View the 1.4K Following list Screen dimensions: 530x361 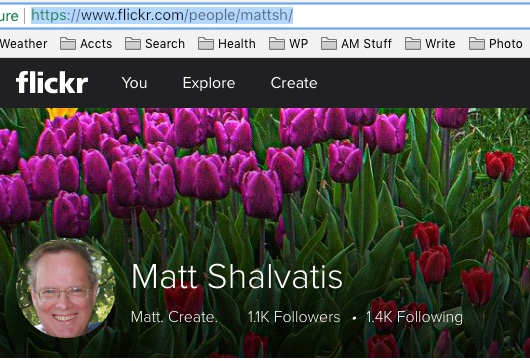(414, 317)
